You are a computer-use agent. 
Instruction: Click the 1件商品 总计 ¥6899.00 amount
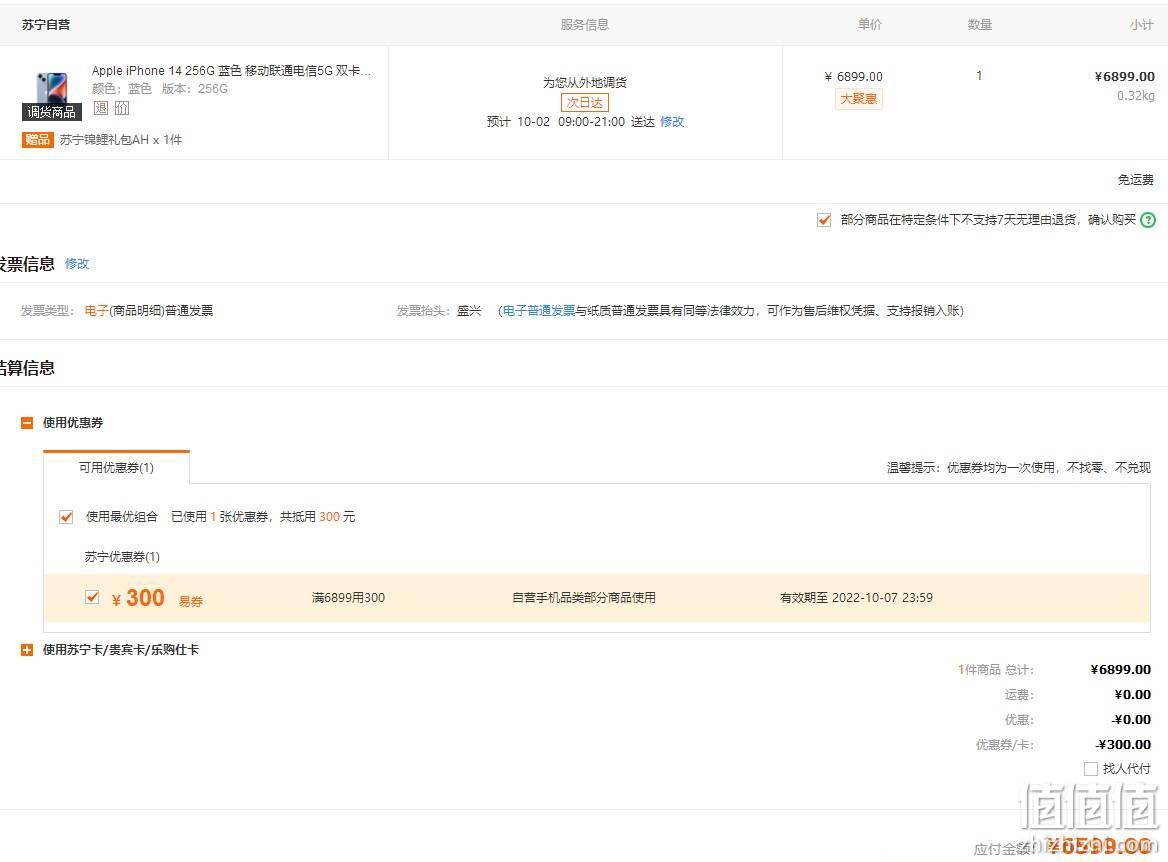point(1120,669)
